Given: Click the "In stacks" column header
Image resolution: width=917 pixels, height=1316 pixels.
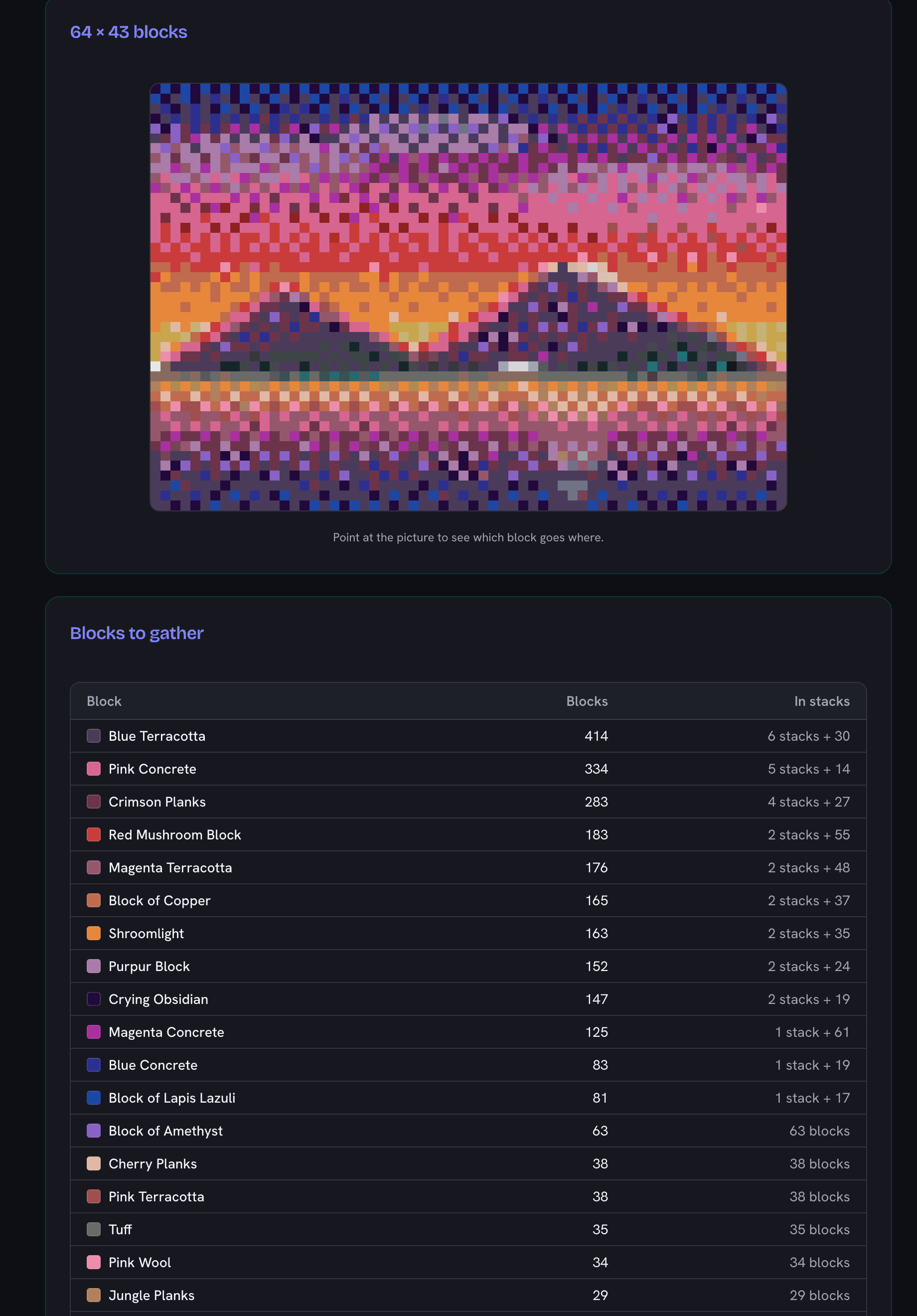Looking at the screenshot, I should click(x=822, y=701).
